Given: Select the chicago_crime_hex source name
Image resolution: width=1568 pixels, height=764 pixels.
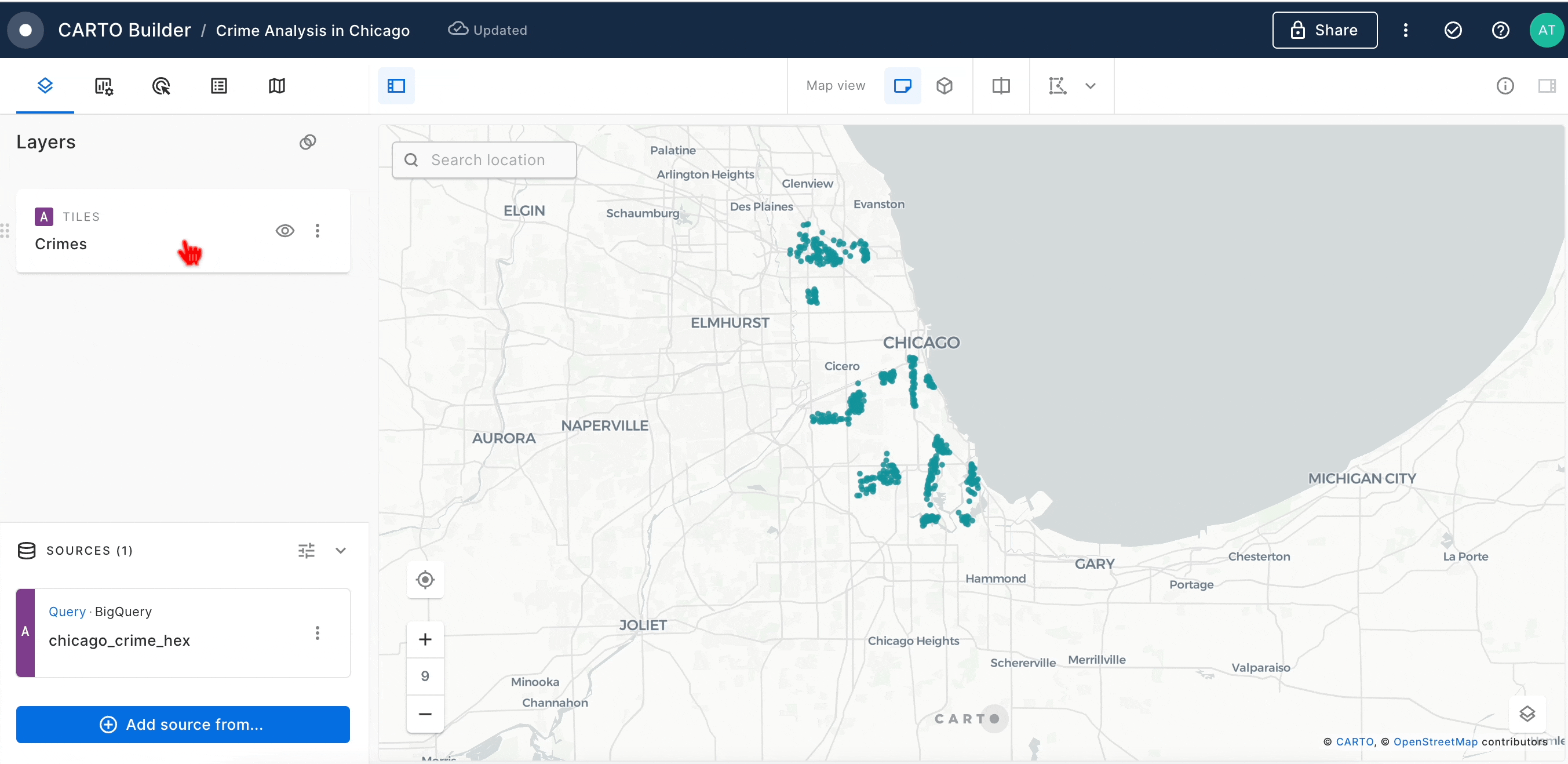Looking at the screenshot, I should (x=119, y=641).
